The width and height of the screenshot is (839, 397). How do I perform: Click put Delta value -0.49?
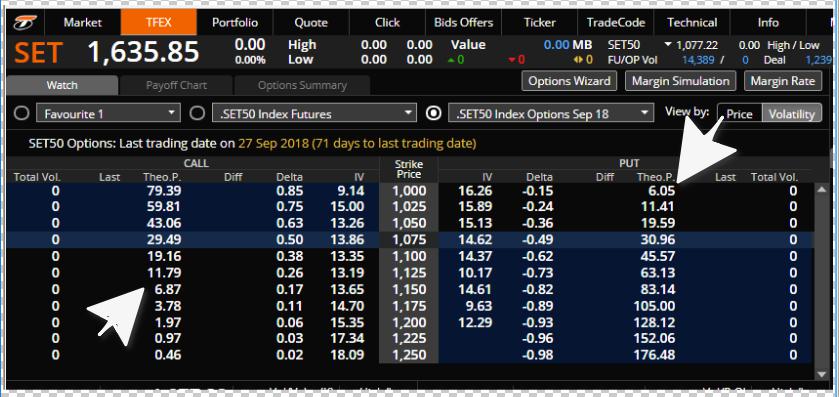coord(537,240)
